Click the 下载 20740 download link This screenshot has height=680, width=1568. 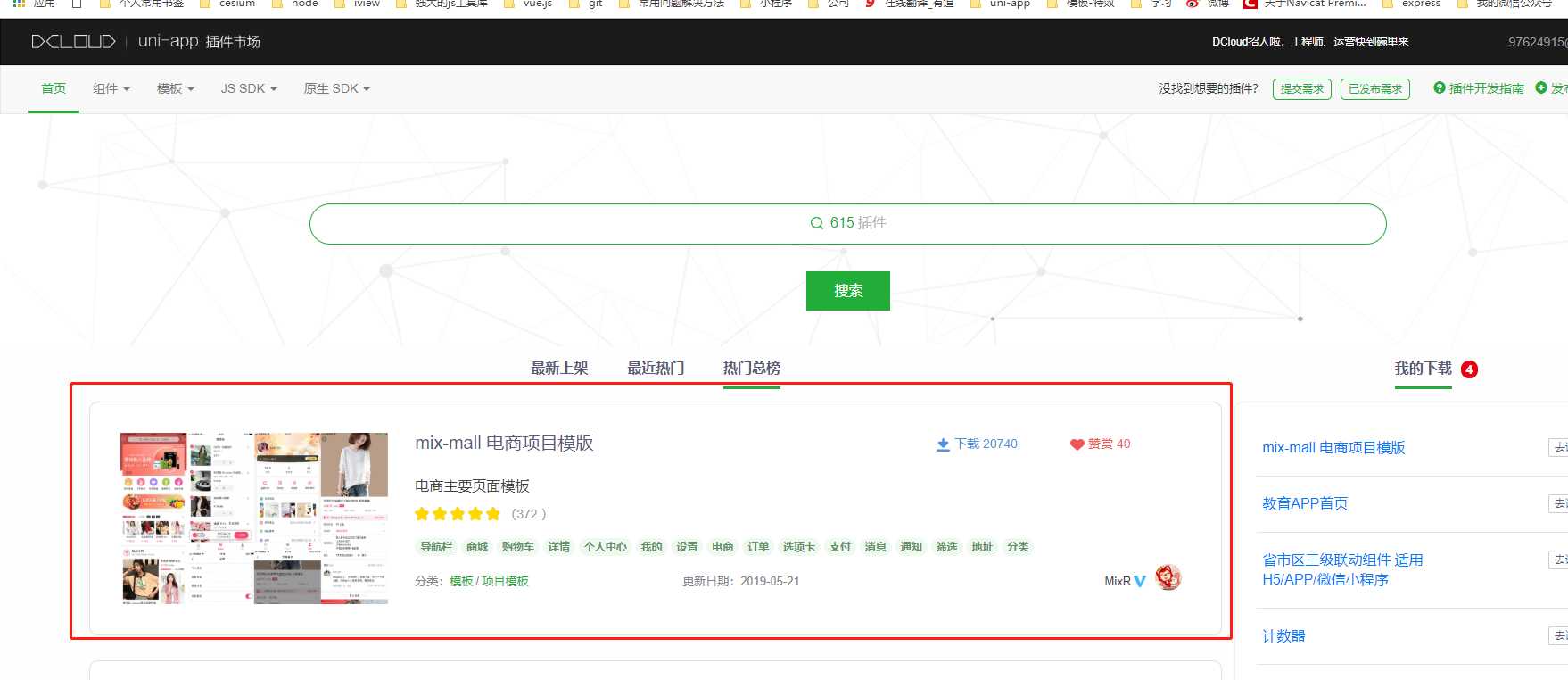coord(977,444)
